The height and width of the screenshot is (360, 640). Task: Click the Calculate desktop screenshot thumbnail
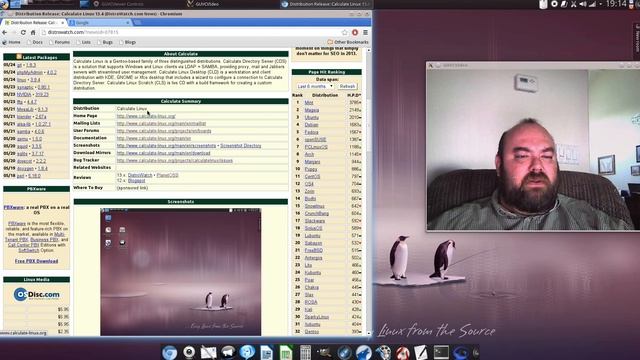coord(181,272)
